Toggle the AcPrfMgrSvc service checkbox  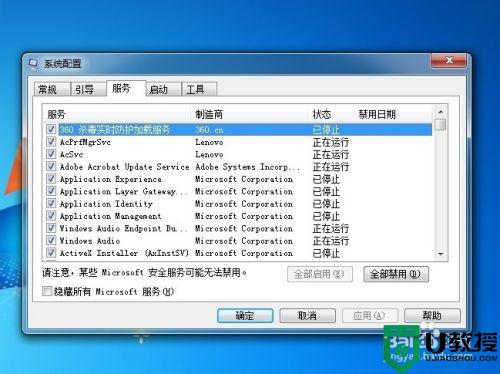click(x=51, y=142)
